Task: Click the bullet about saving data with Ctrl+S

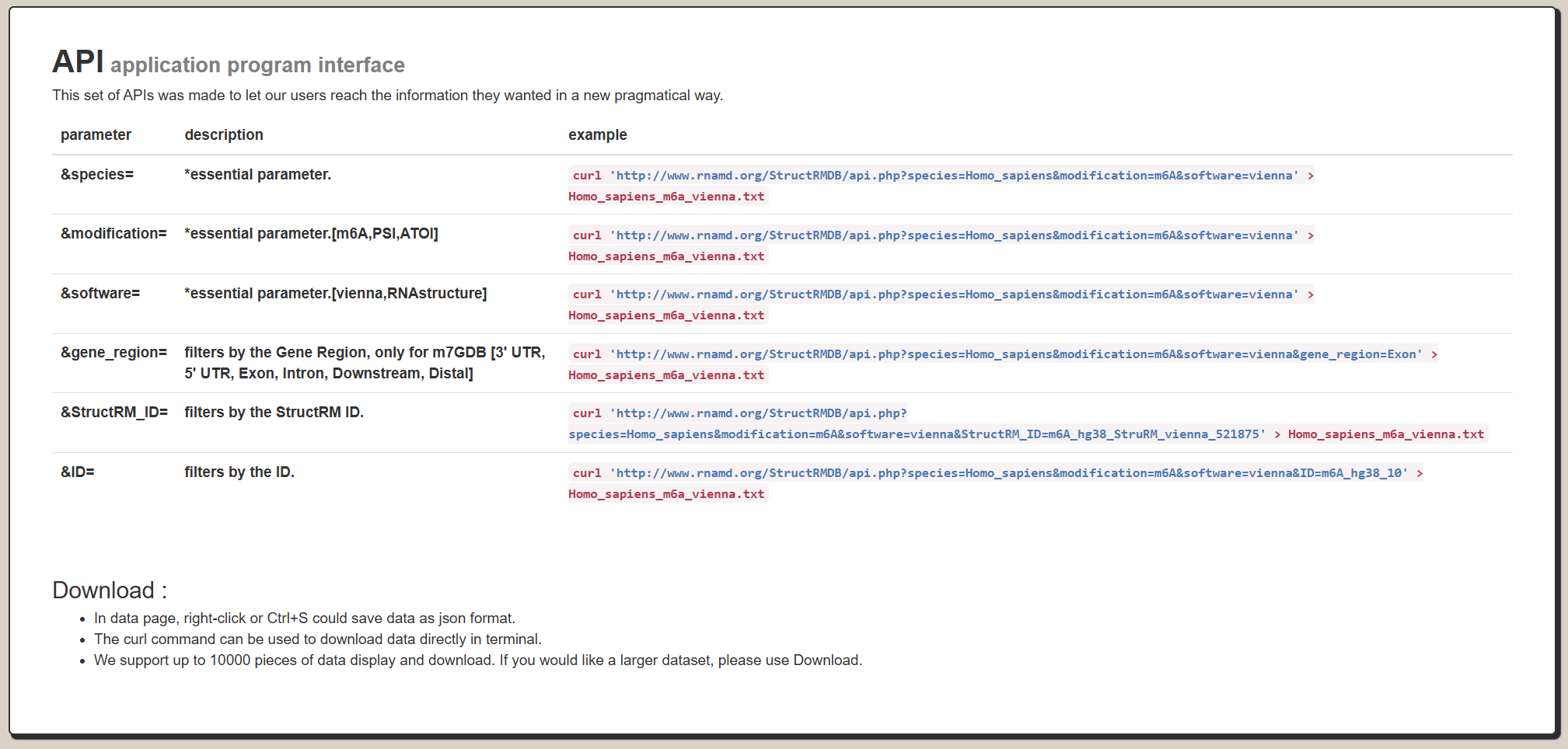Action: [x=304, y=618]
